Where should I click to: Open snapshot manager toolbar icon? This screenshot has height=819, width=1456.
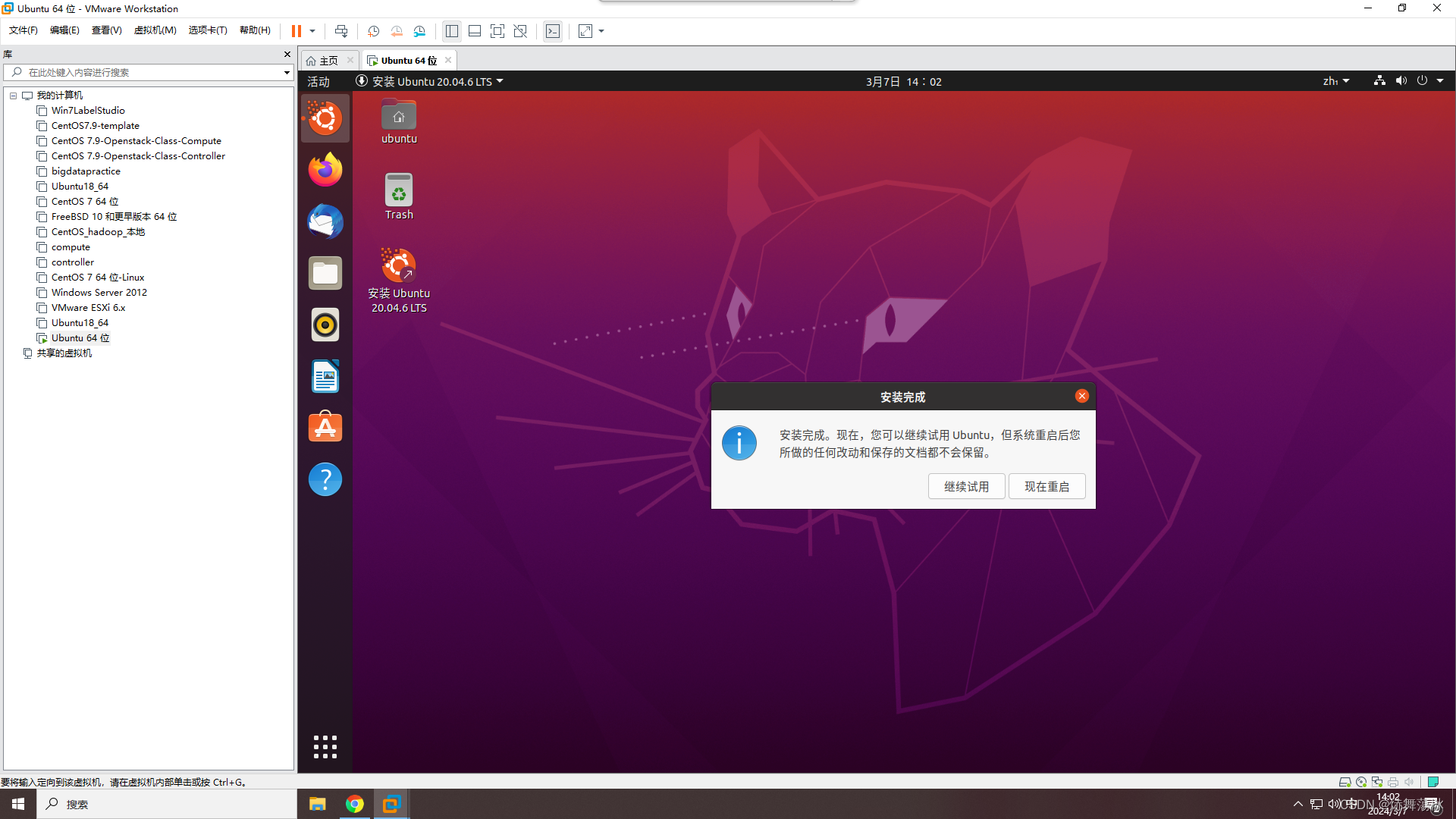coord(419,31)
